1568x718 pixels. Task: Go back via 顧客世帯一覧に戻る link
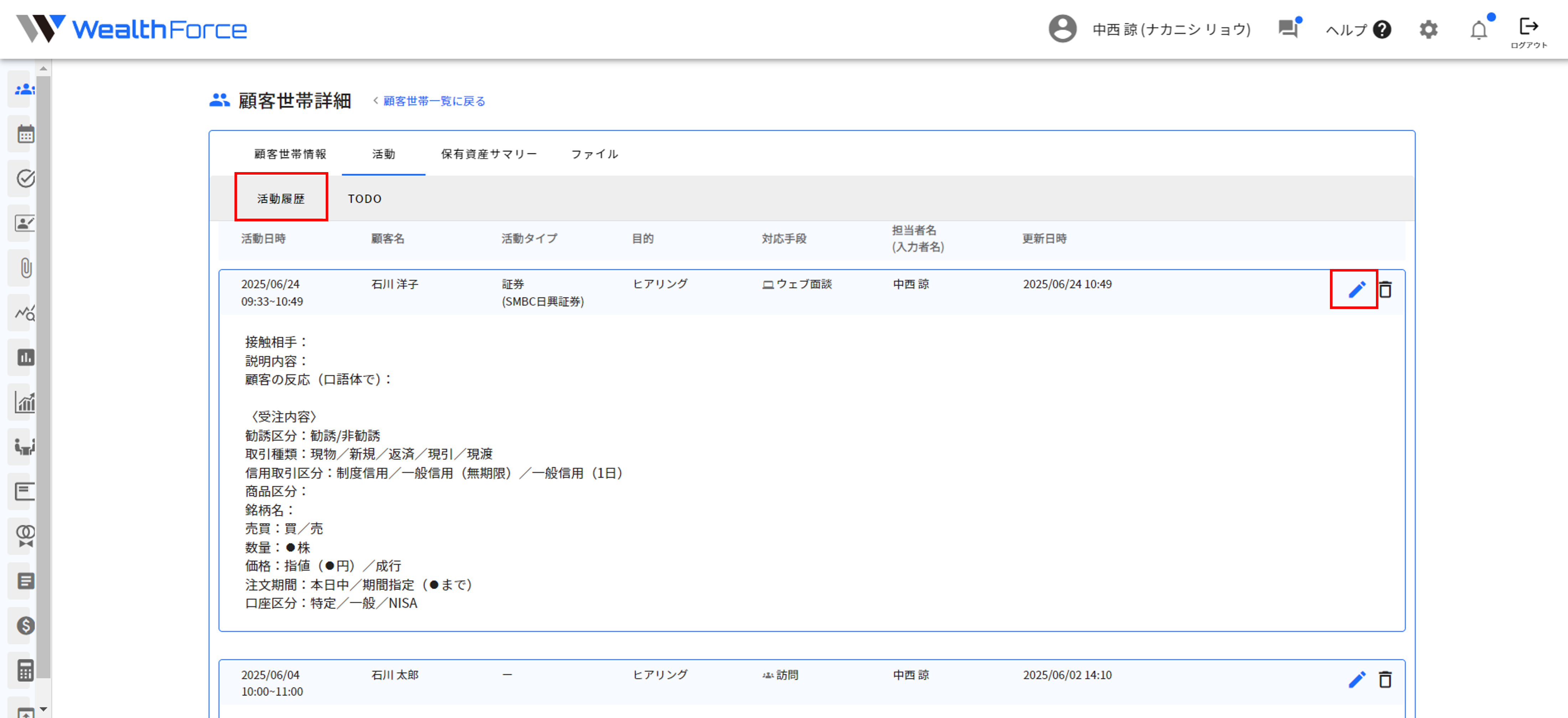tap(433, 101)
